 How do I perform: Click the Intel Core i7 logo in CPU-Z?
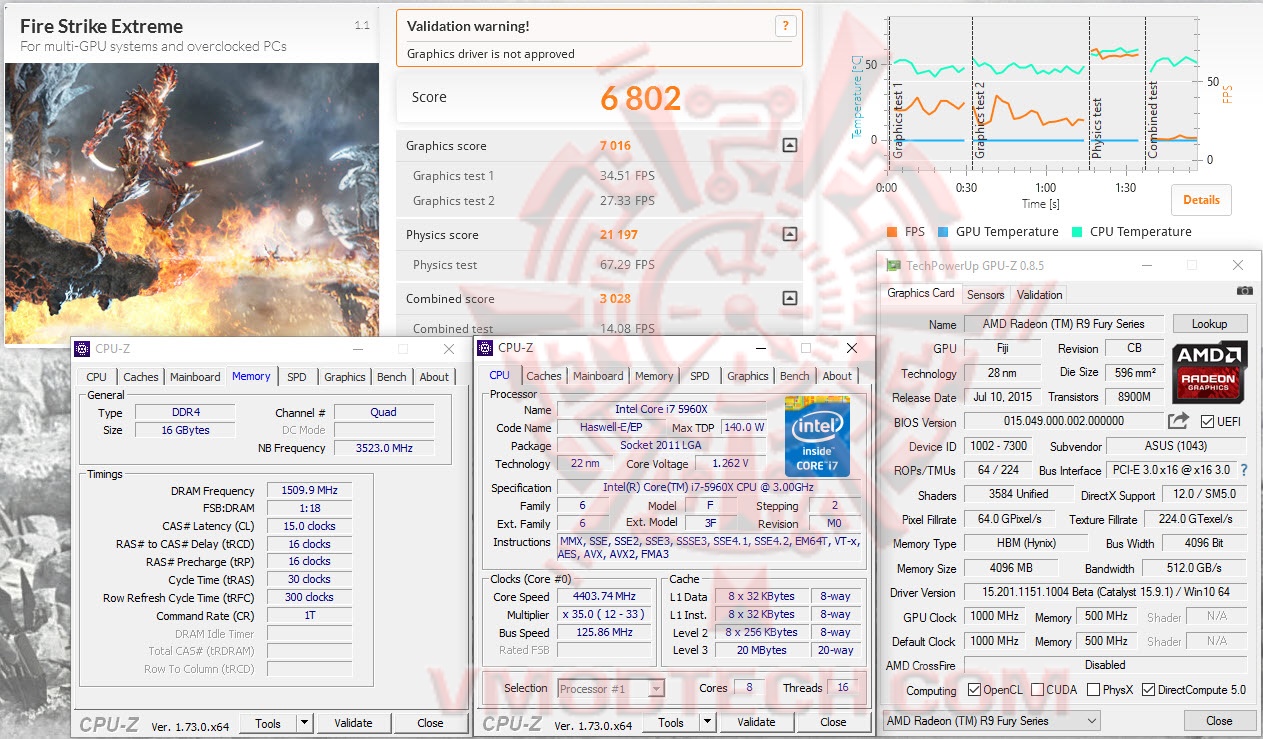coord(817,436)
